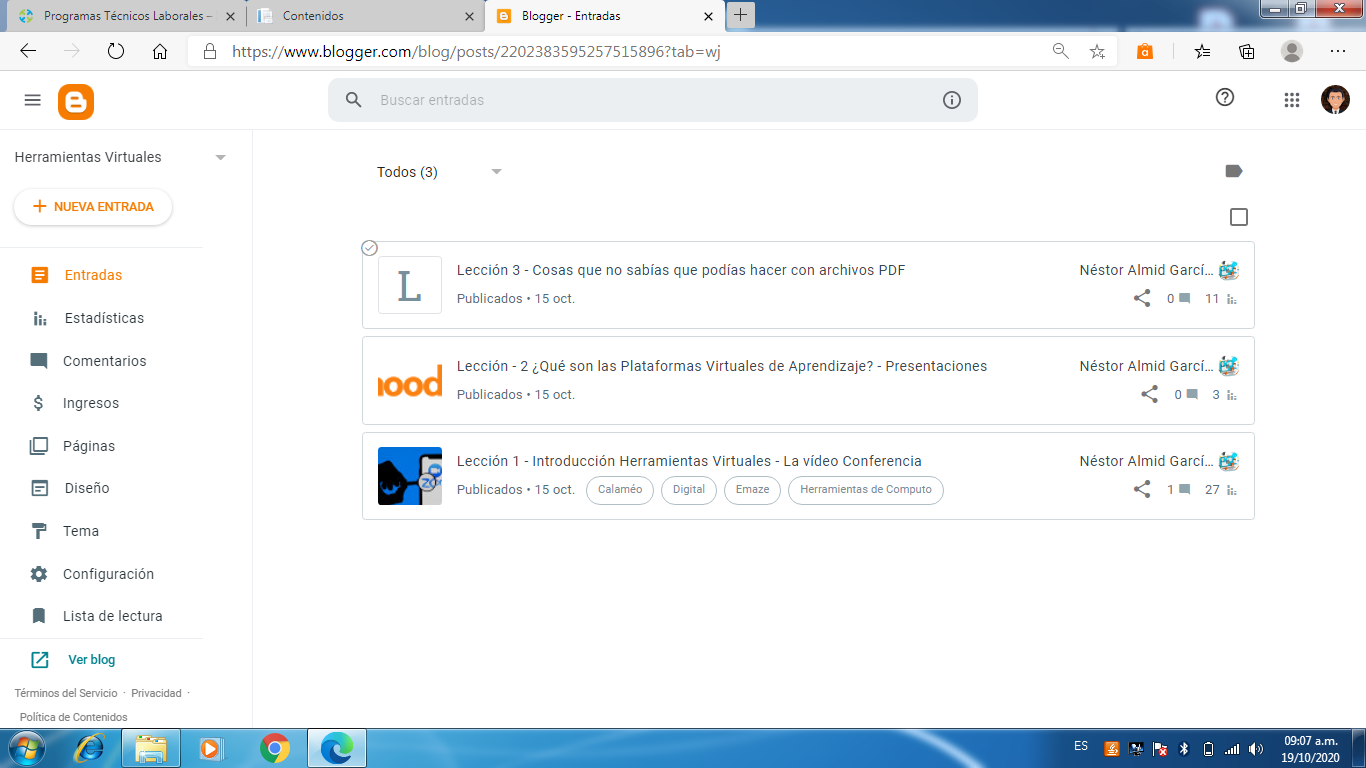Open the Google apps grid
Screen dimensions: 1366x768
[1291, 100]
